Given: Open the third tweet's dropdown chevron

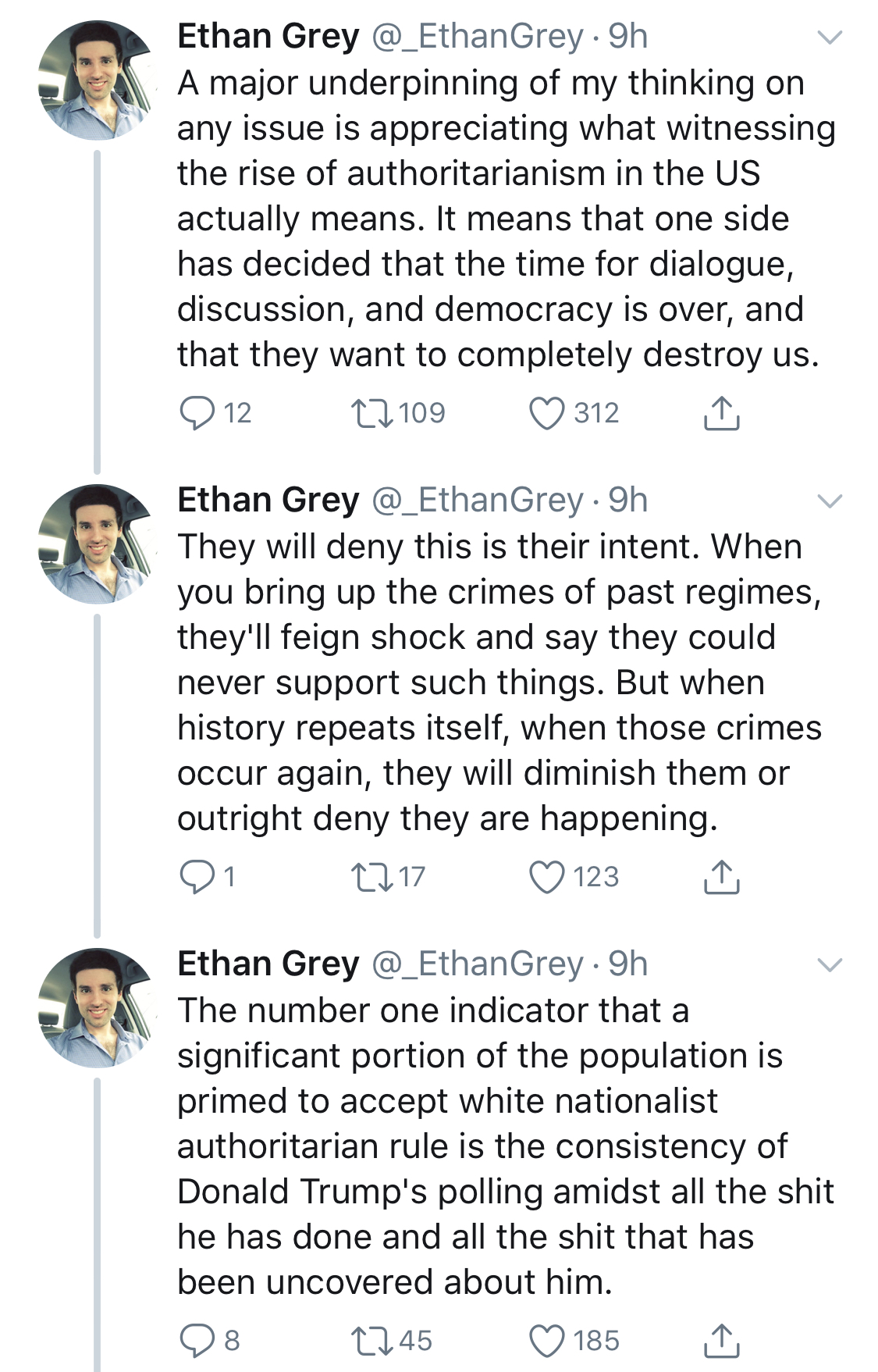Looking at the screenshot, I should 830,964.
